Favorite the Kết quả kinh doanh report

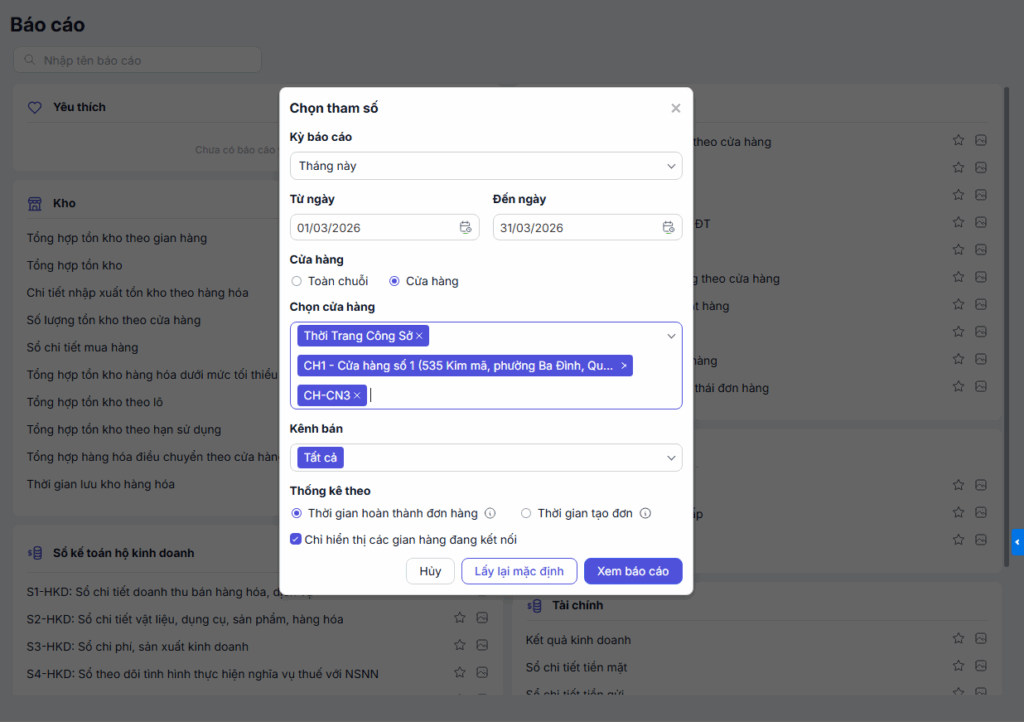pyautogui.click(x=958, y=639)
